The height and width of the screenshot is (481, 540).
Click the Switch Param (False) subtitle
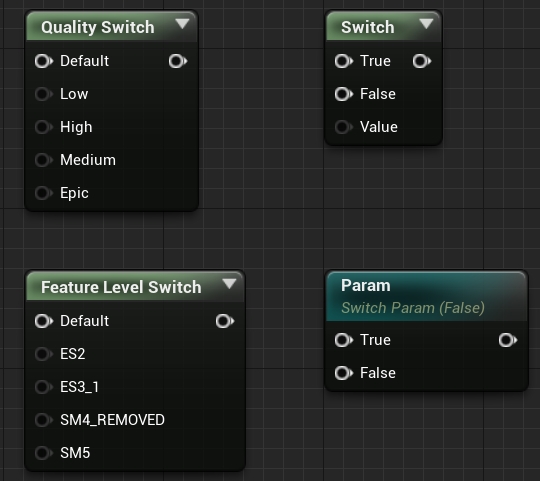click(413, 308)
